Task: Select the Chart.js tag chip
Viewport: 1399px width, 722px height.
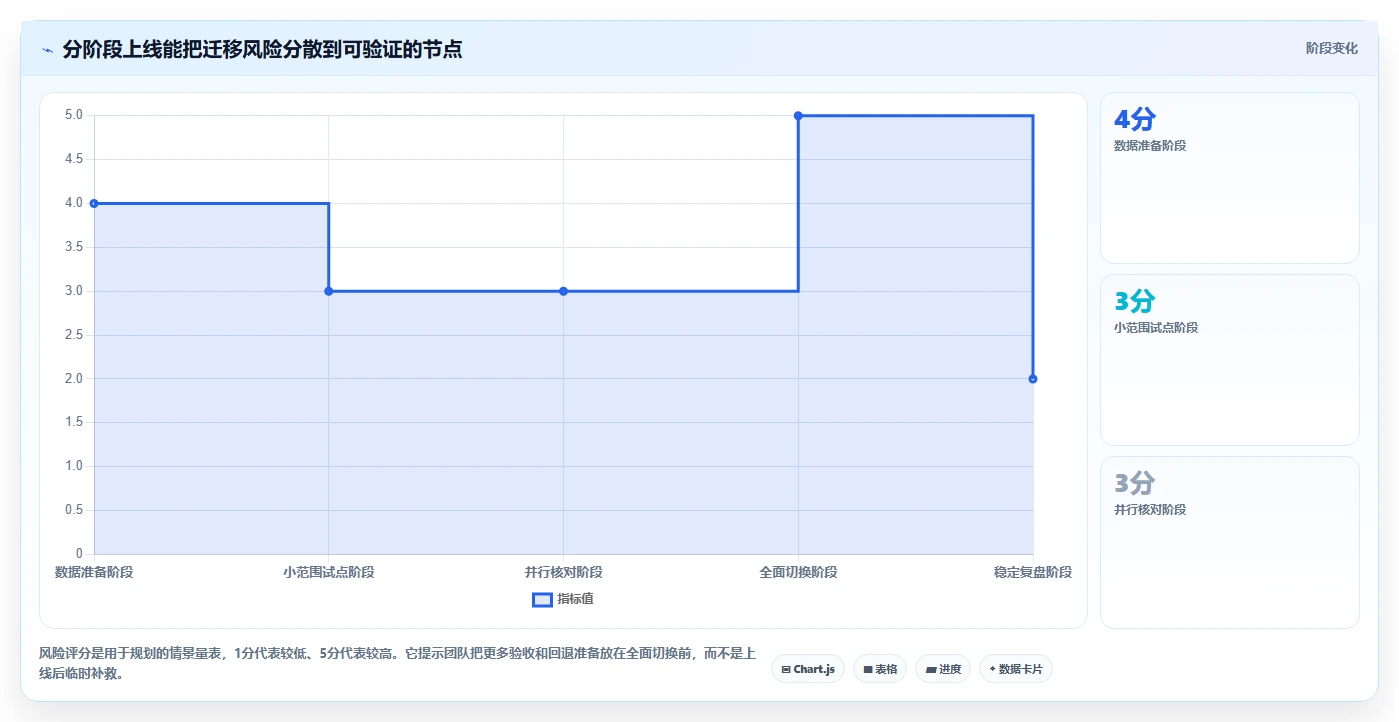Action: coord(808,669)
